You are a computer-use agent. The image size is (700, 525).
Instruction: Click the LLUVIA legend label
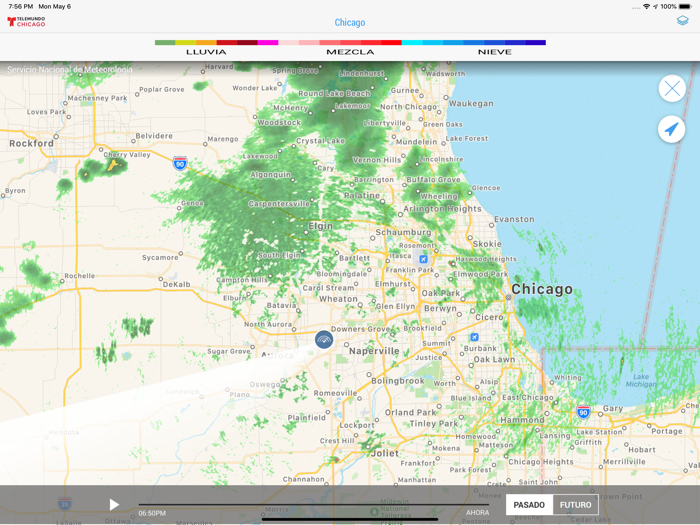[206, 52]
